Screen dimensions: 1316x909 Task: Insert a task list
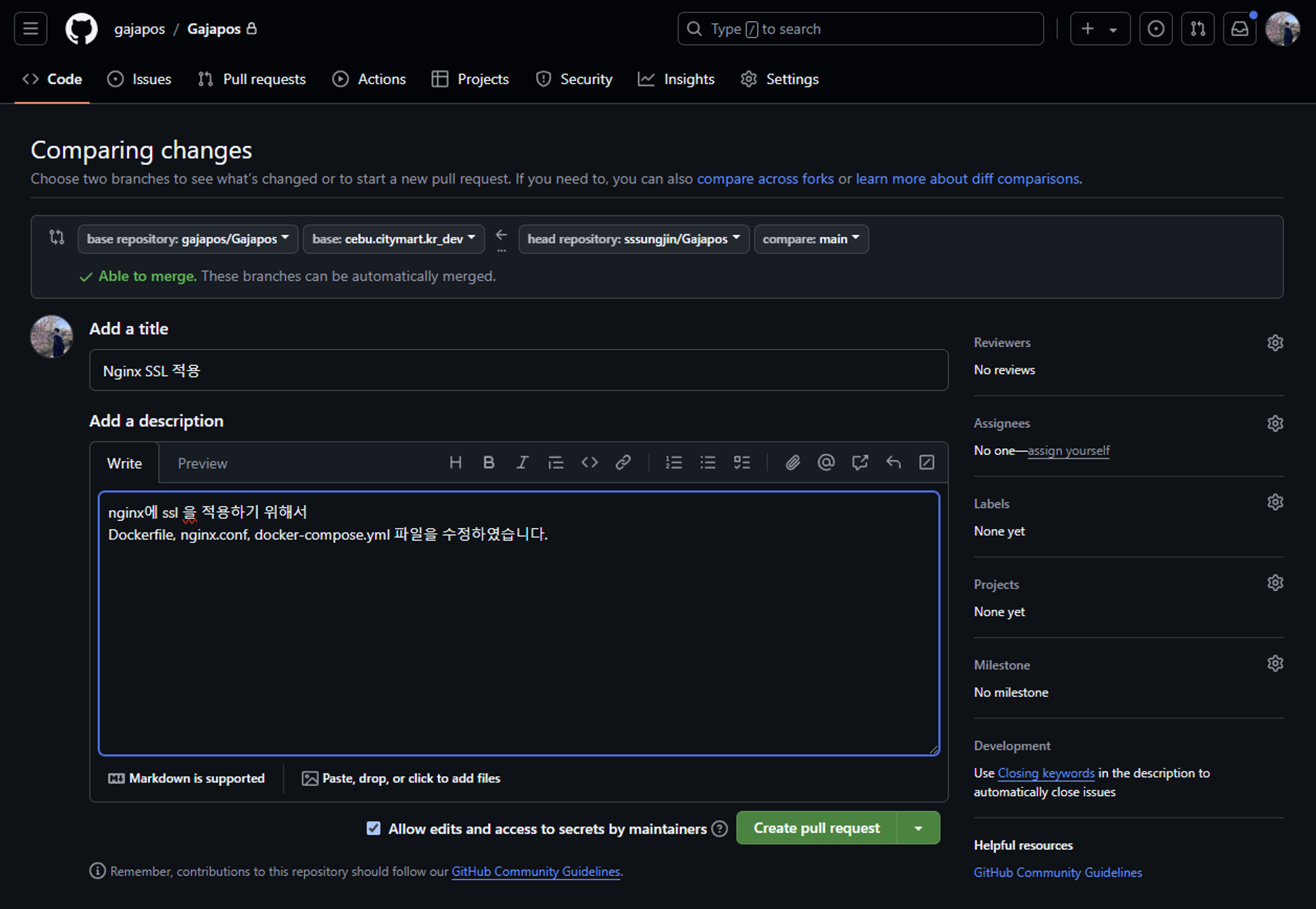click(742, 463)
